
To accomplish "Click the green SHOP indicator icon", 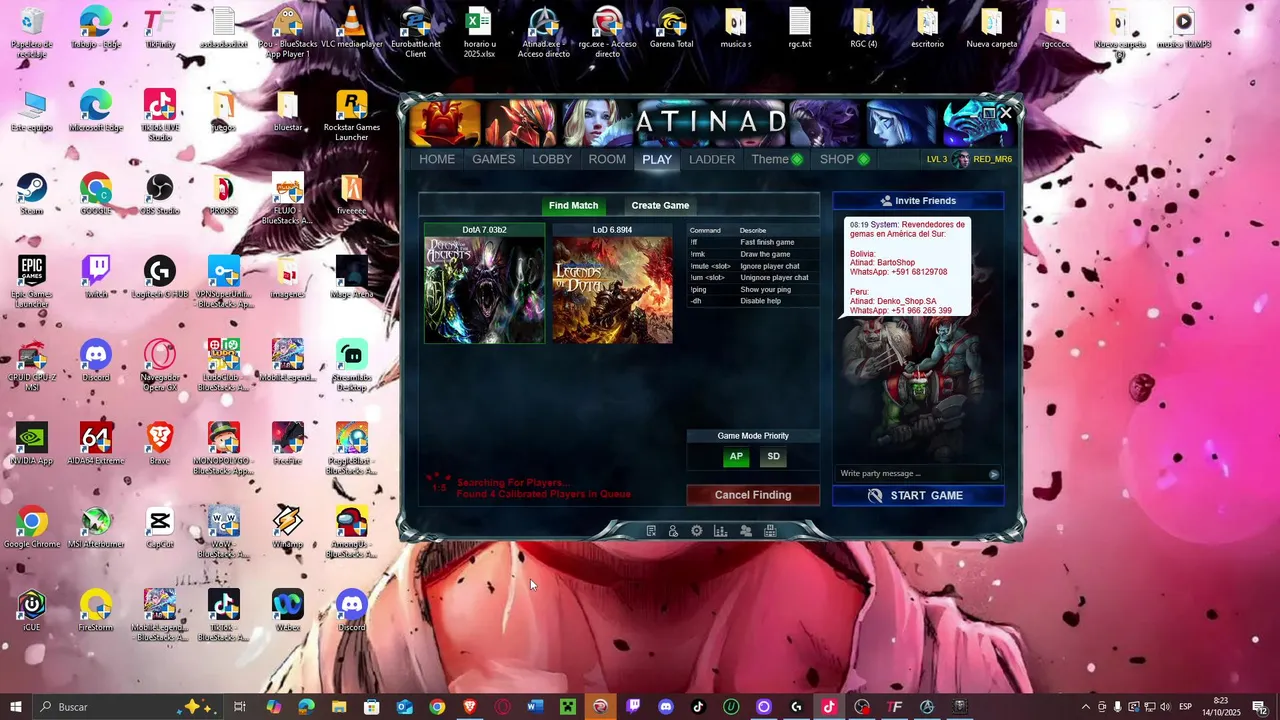I will coord(863,159).
